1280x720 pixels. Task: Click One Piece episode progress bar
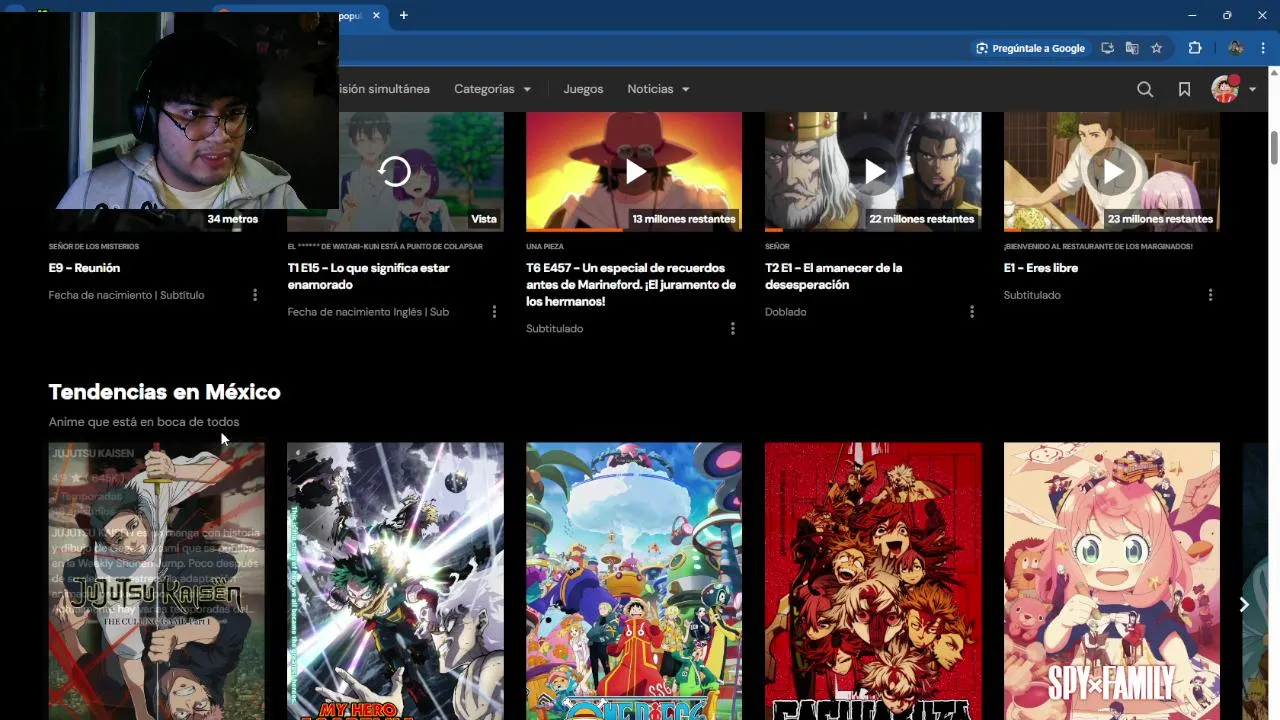pos(634,230)
